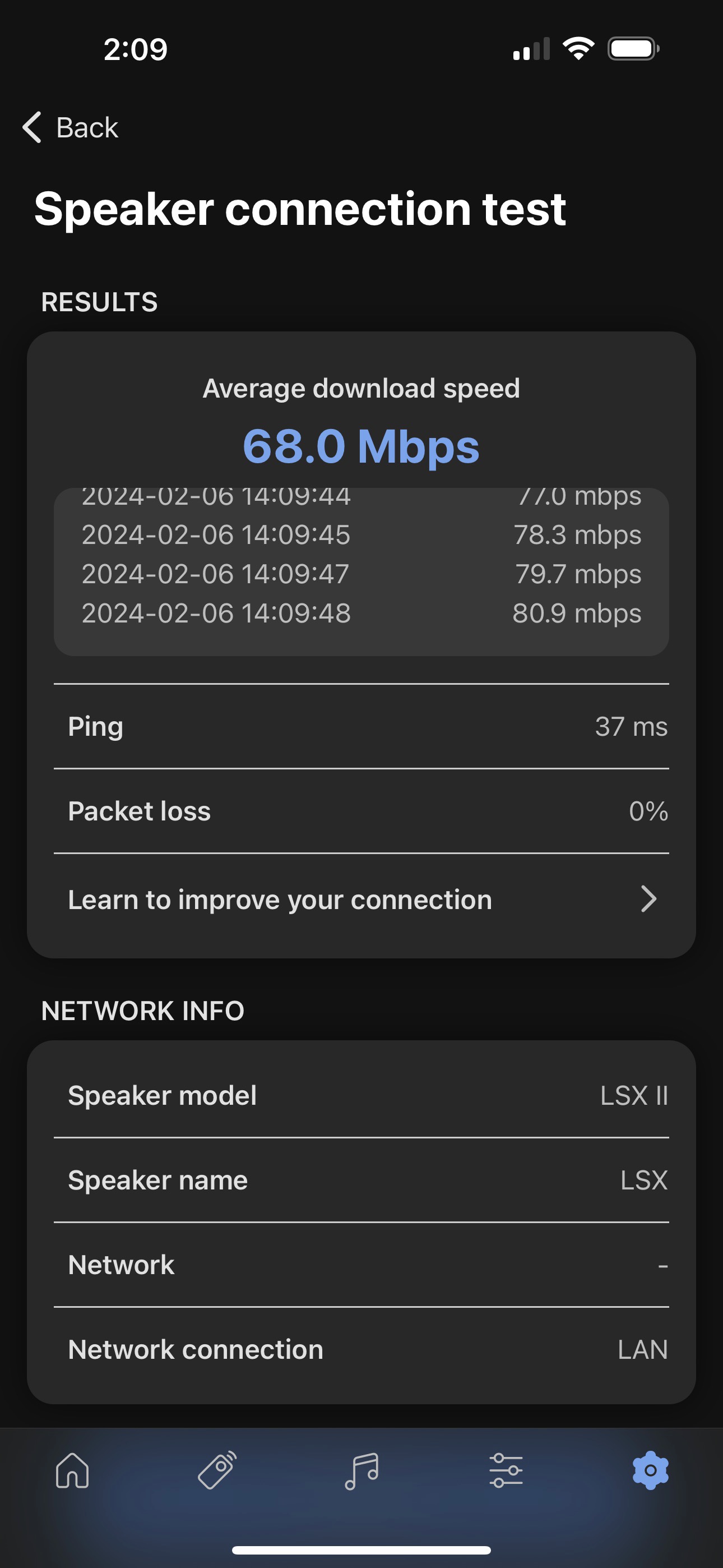Tap the battery status icon

pos(633,49)
